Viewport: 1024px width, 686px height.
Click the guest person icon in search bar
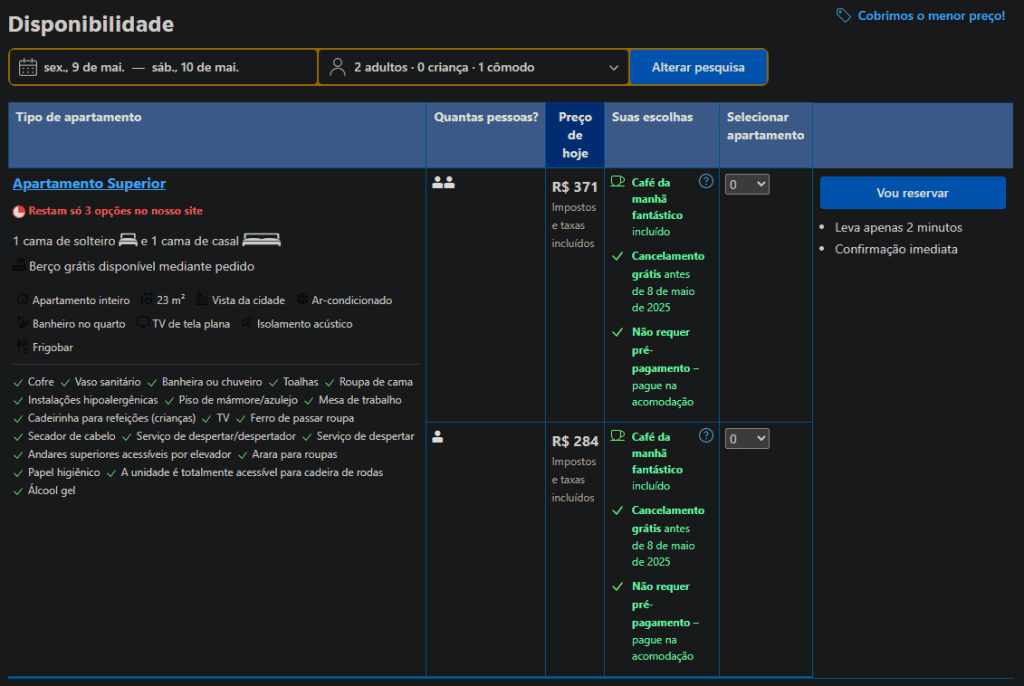(x=337, y=68)
